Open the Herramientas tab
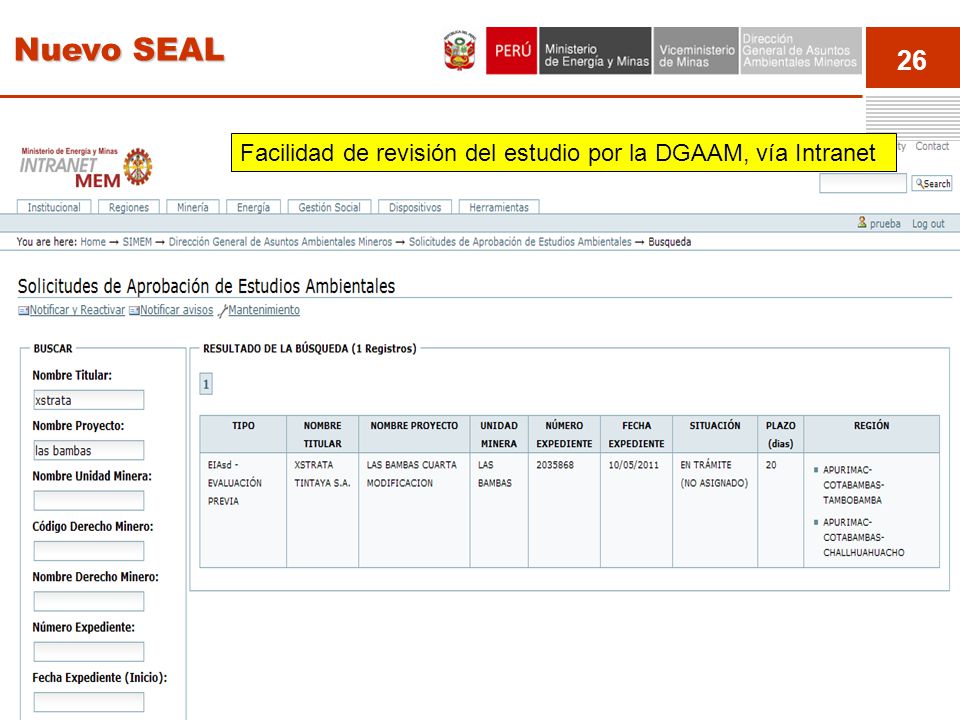The height and width of the screenshot is (720, 960). click(x=499, y=207)
